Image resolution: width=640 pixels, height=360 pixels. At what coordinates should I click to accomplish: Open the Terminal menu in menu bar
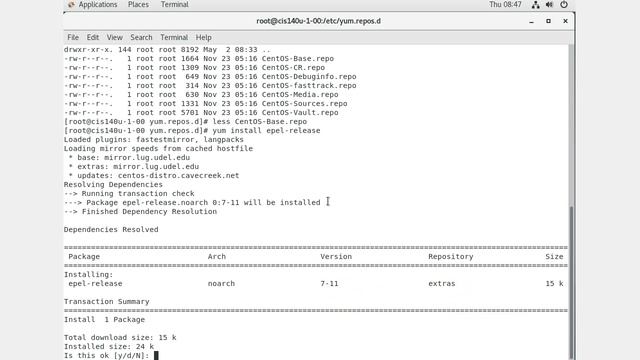tap(174, 37)
